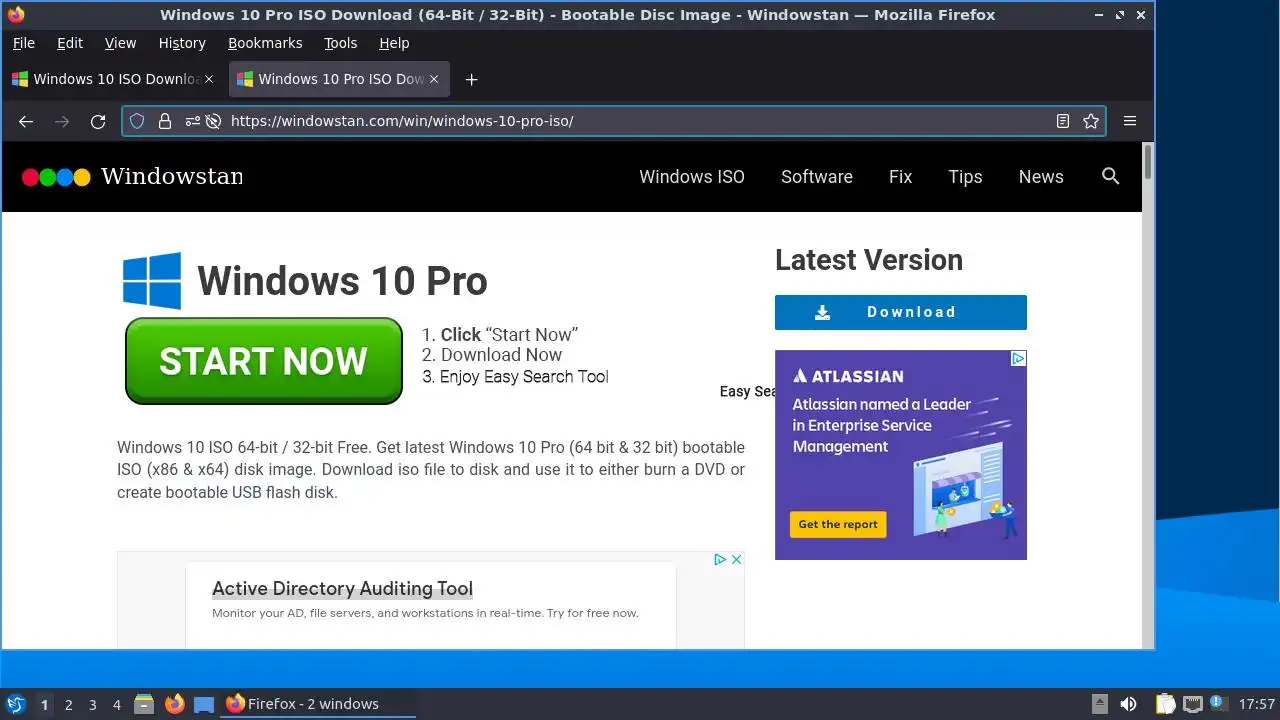Open the network tray icon
The width and height of the screenshot is (1280, 720).
[x=1192, y=704]
